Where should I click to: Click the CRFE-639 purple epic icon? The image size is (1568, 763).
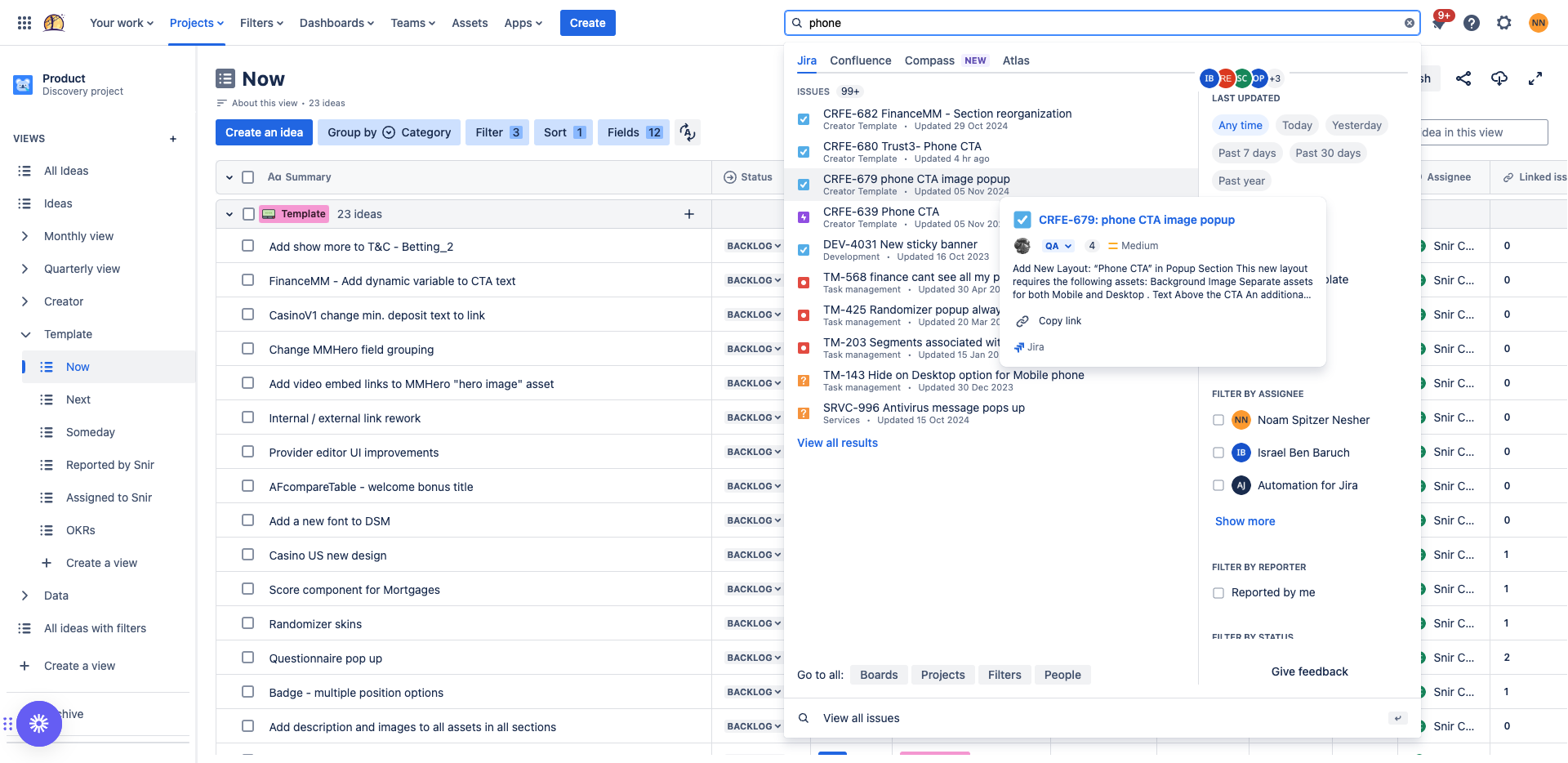(x=804, y=217)
